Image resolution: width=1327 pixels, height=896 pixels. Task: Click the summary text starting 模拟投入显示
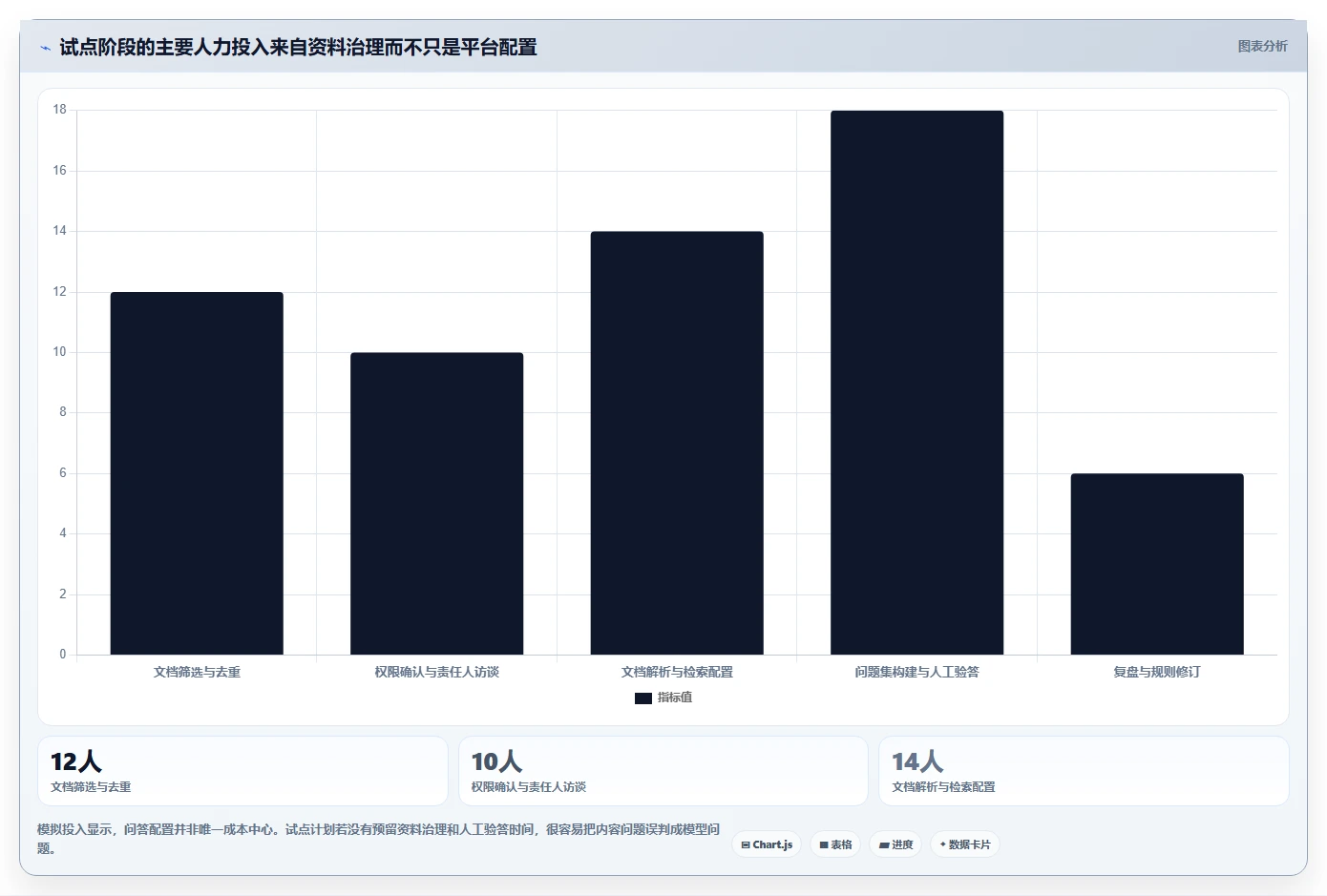tap(378, 839)
